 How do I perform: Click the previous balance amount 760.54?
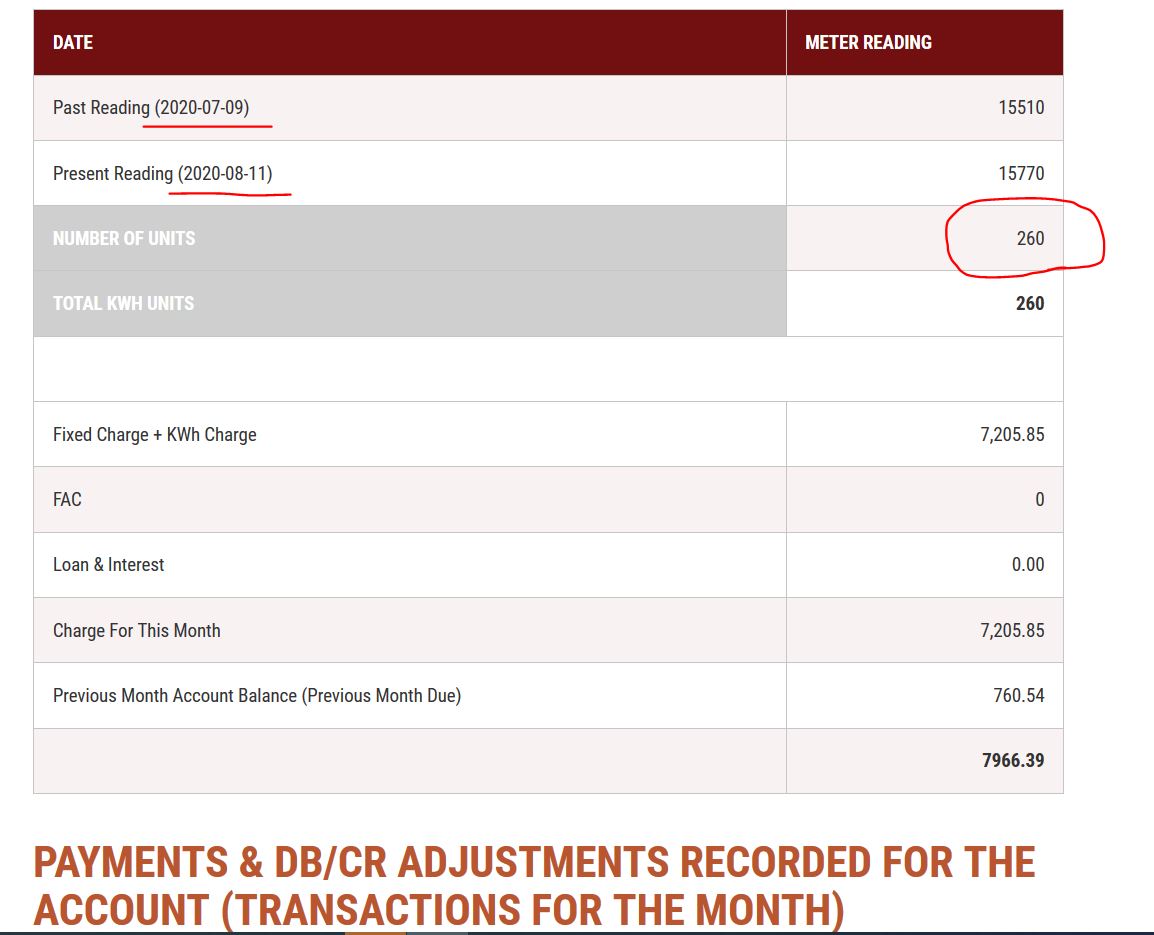pos(1019,695)
